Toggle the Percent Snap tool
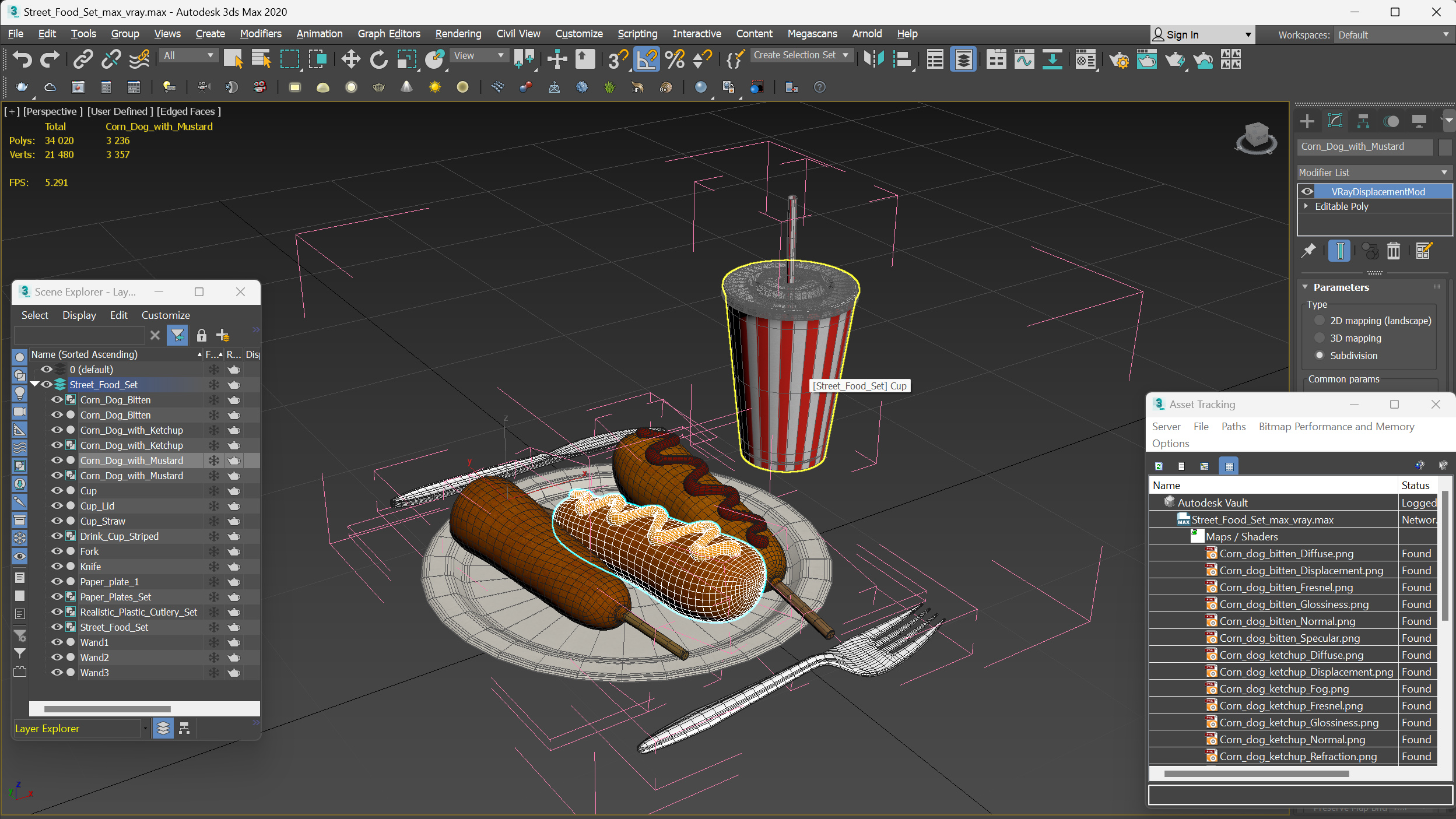 pyautogui.click(x=675, y=59)
